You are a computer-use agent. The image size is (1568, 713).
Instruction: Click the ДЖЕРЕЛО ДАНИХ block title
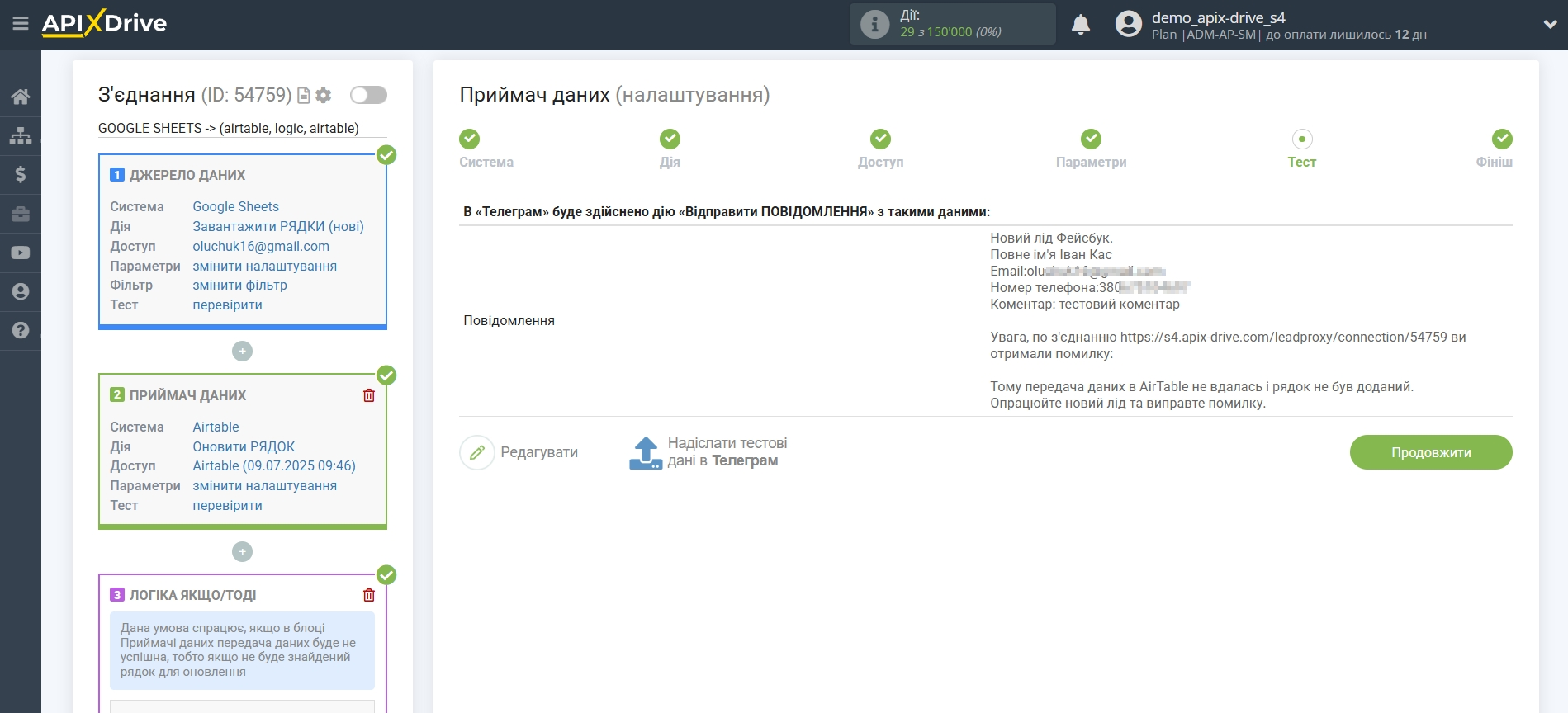[187, 175]
